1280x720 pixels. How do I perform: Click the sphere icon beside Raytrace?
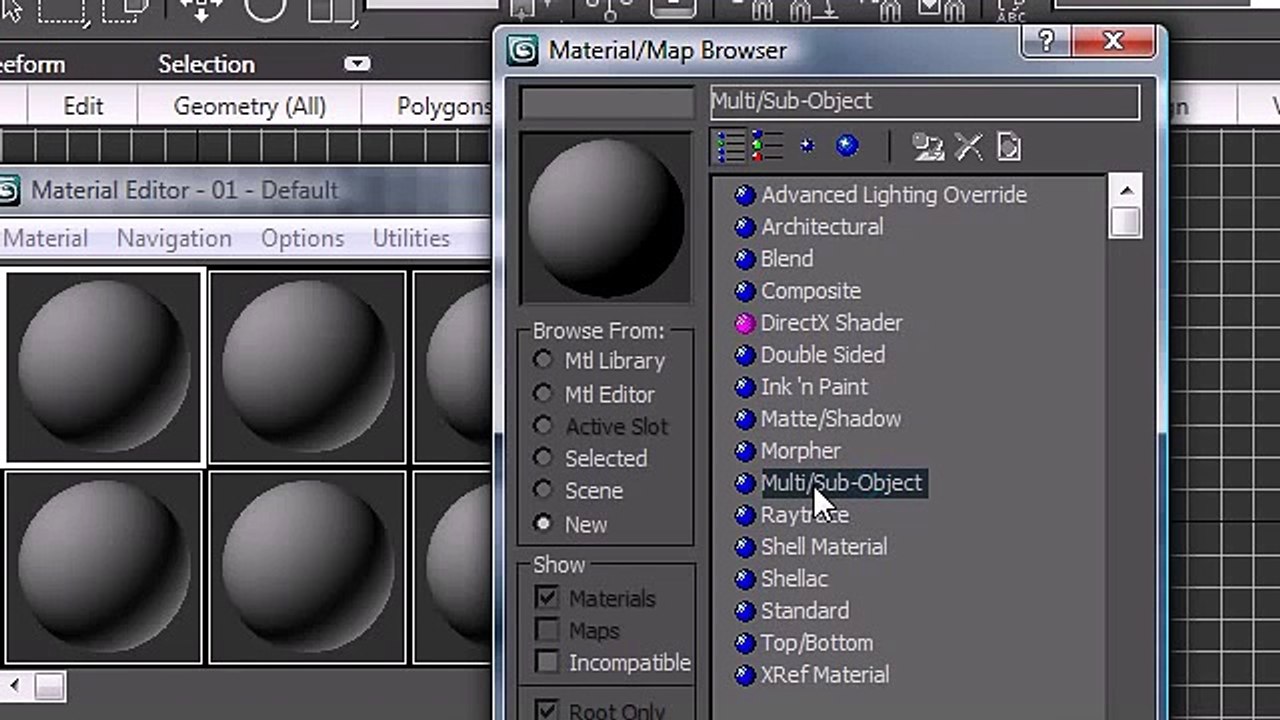tap(745, 515)
